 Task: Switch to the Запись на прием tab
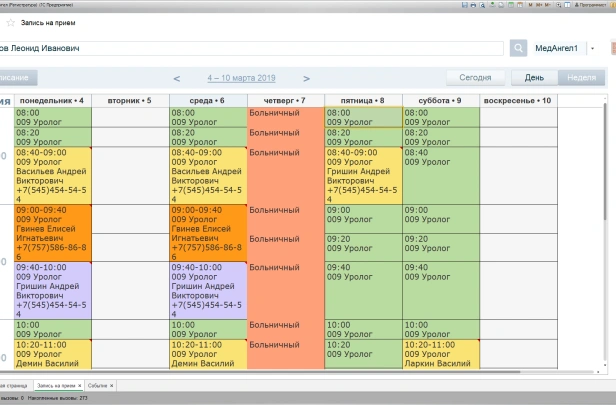pyautogui.click(x=55, y=385)
